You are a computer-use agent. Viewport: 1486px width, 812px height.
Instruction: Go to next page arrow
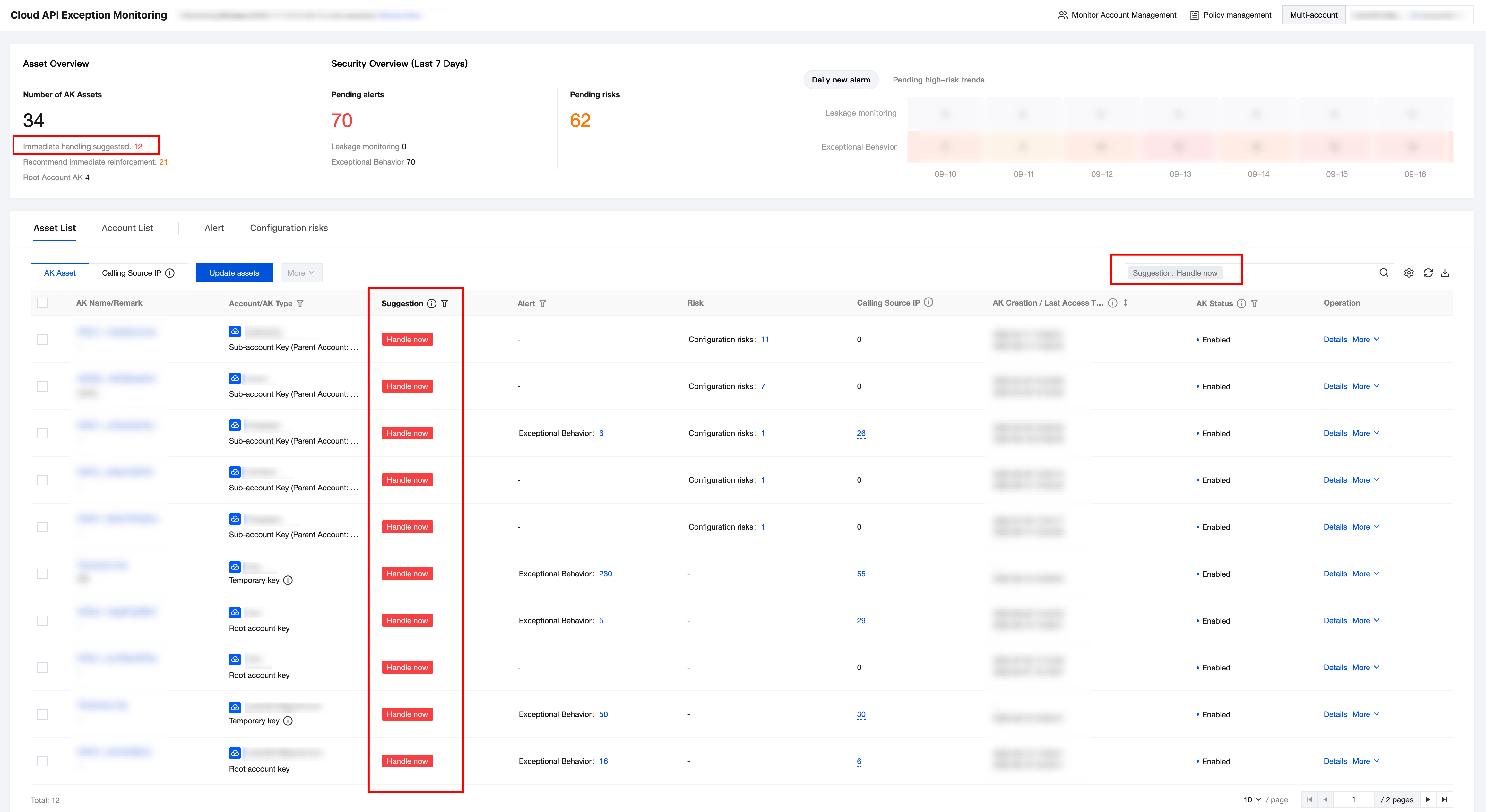pos(1428,799)
